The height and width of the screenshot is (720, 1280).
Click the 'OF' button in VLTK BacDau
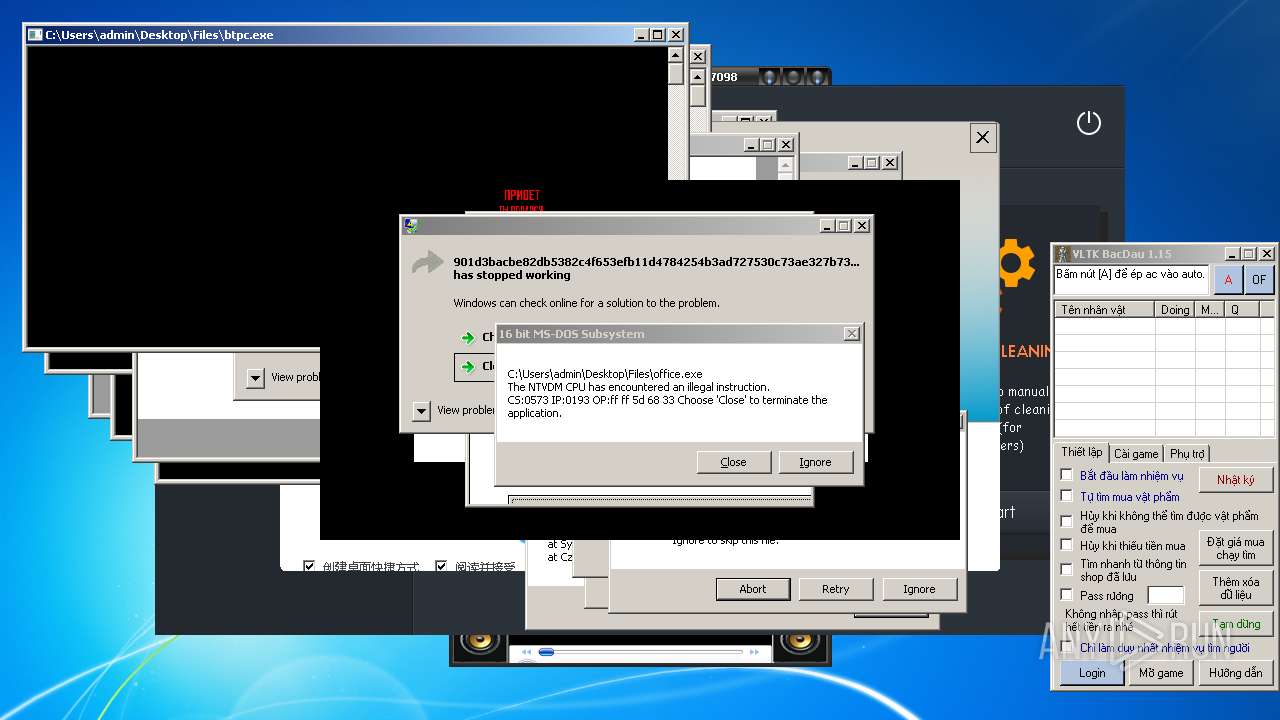(x=1259, y=280)
